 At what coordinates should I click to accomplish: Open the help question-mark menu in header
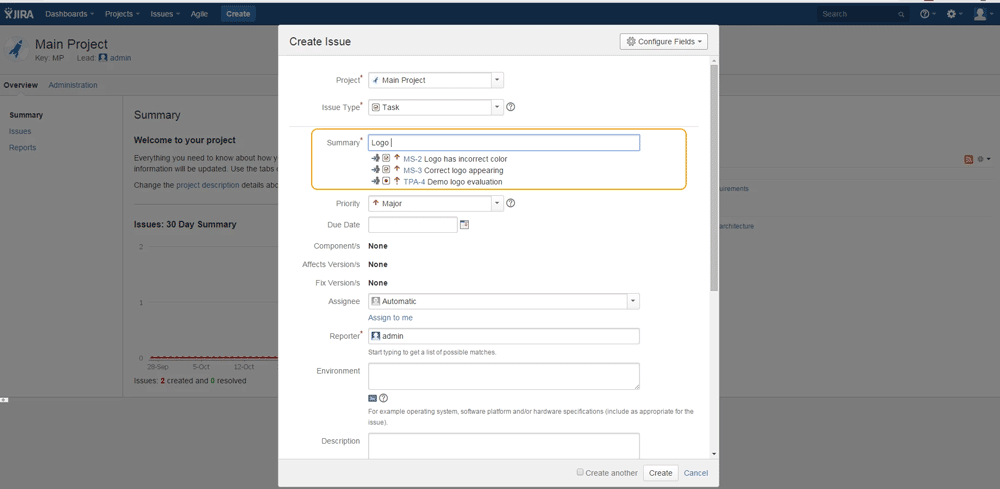click(x=927, y=13)
